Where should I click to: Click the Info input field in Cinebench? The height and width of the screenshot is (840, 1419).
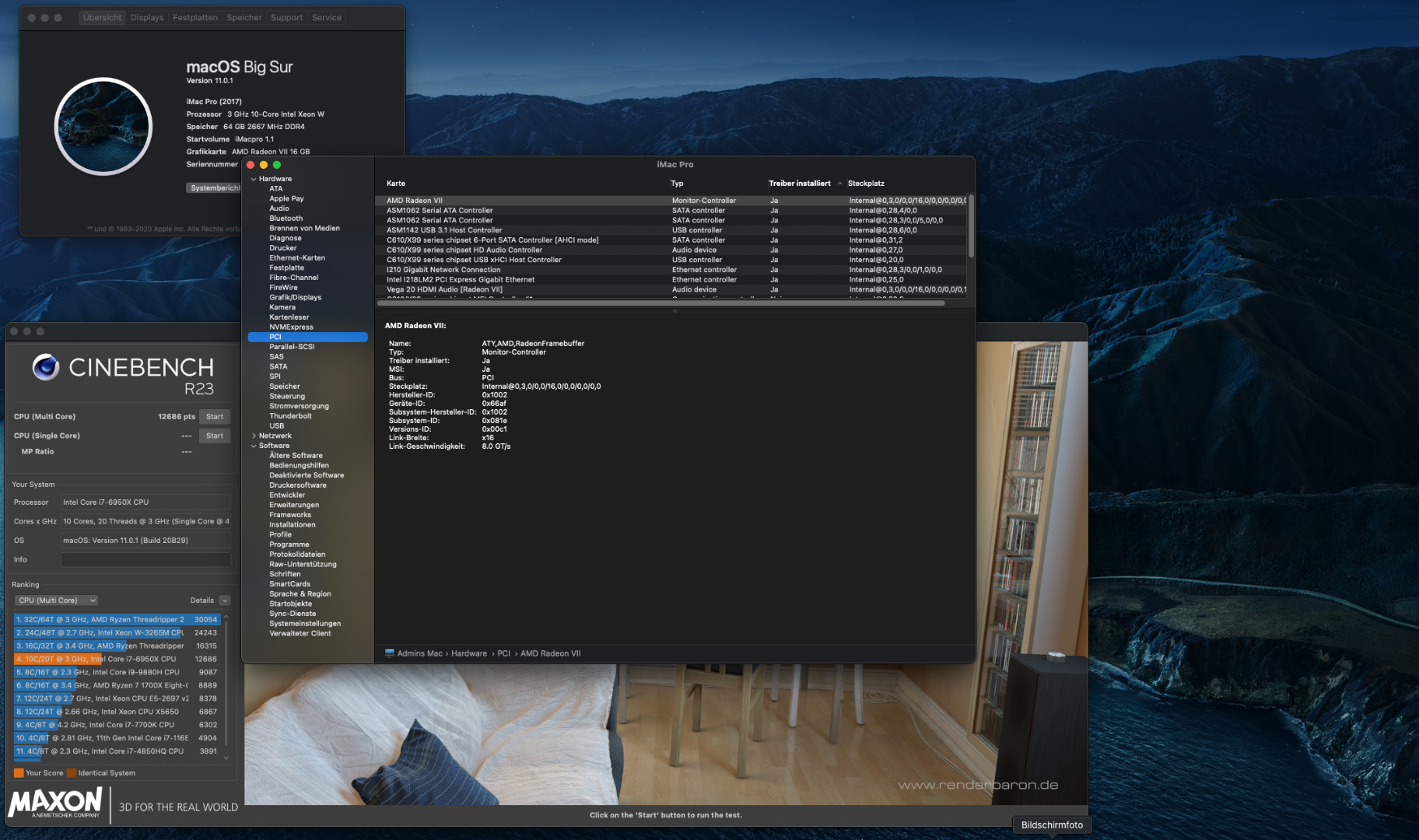[146, 560]
